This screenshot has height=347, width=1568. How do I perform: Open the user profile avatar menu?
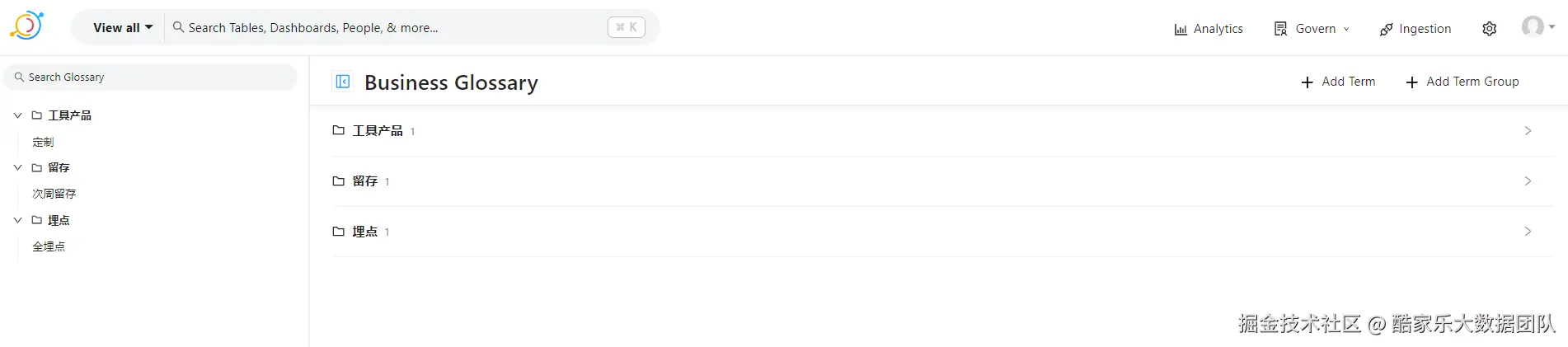point(1533,27)
